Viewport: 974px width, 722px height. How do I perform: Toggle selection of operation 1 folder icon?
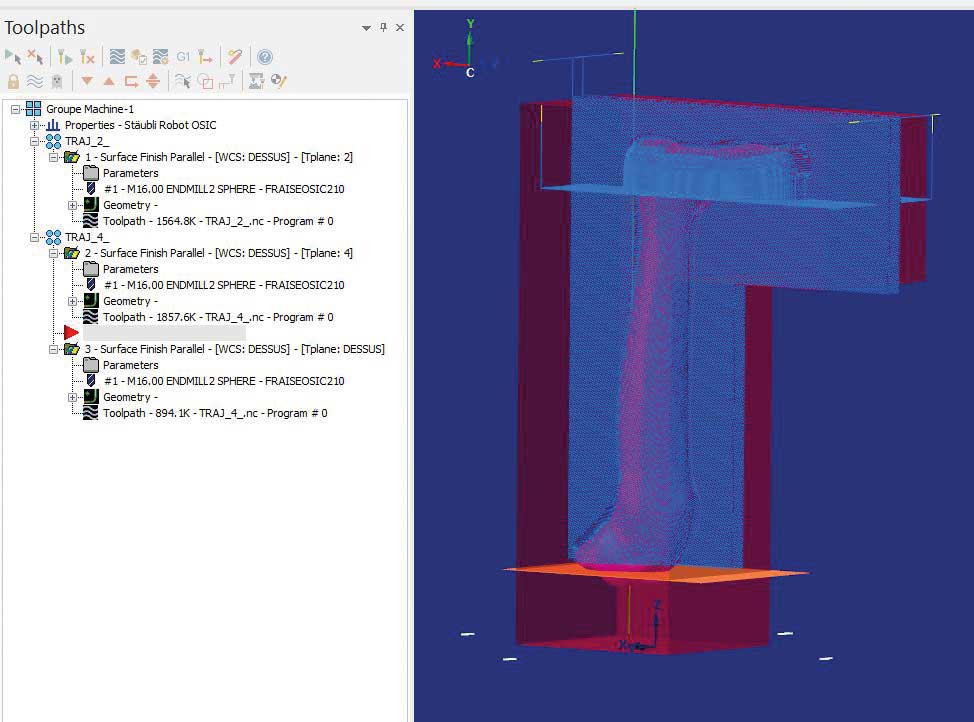pos(72,157)
